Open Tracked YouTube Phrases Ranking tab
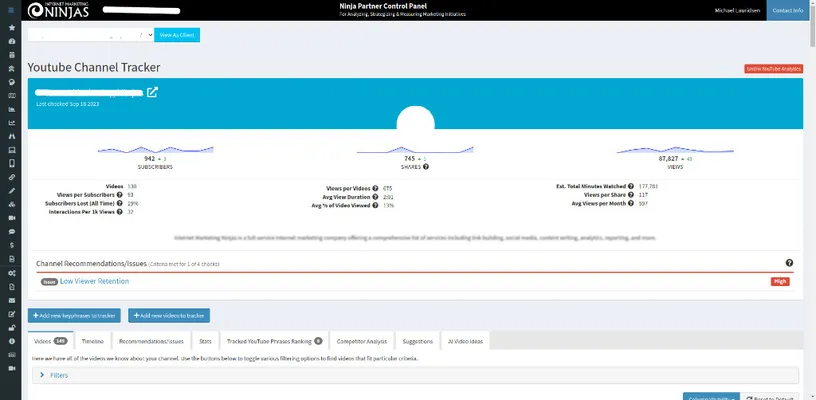The width and height of the screenshot is (816, 400). tap(267, 341)
